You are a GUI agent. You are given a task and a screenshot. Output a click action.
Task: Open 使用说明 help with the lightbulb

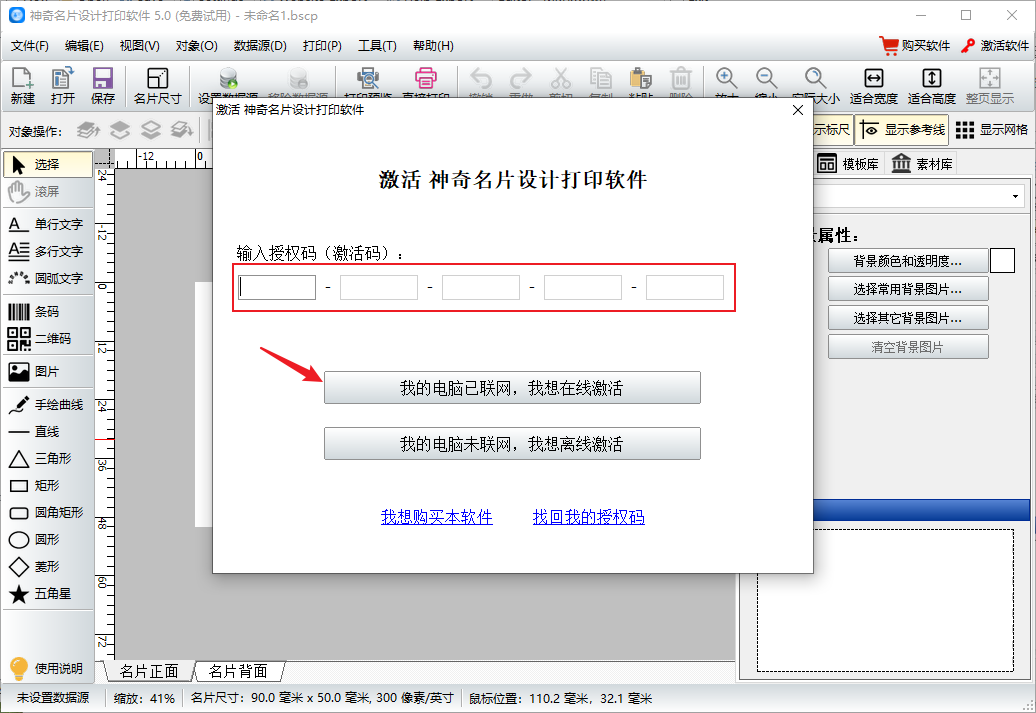[48, 669]
